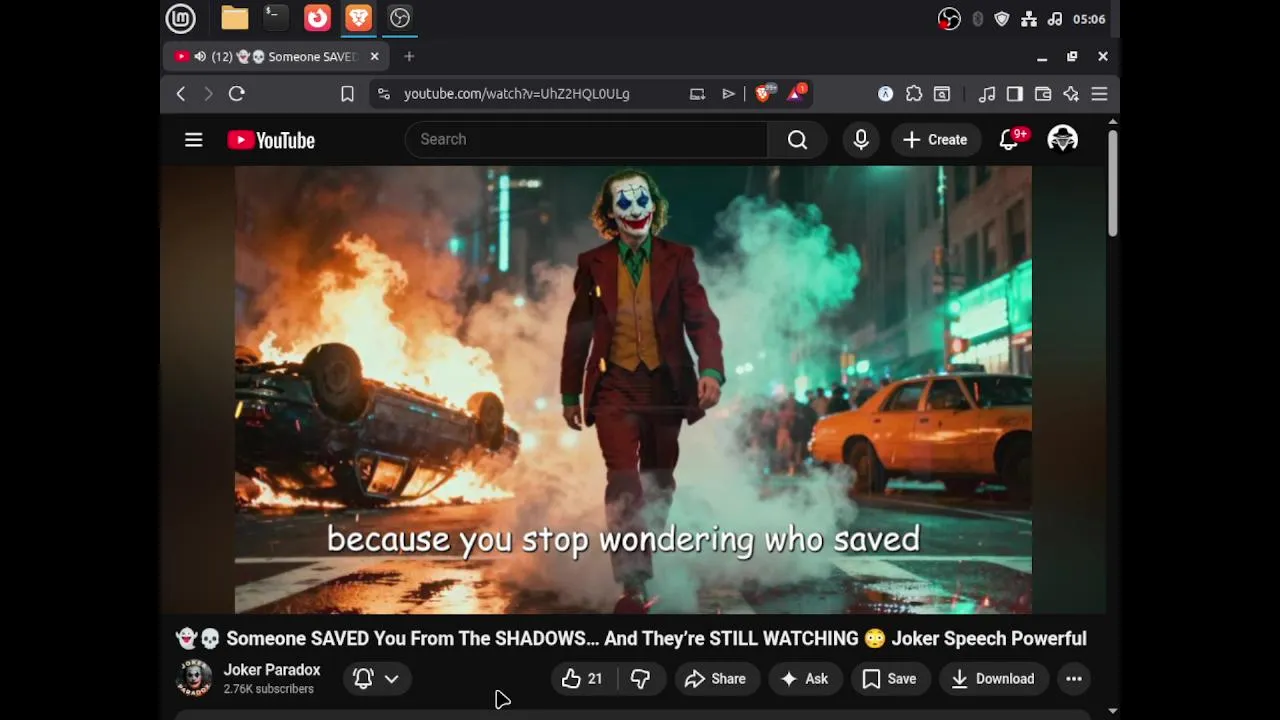Open the blue circular extension icon
The width and height of the screenshot is (1280, 720).
tap(885, 94)
